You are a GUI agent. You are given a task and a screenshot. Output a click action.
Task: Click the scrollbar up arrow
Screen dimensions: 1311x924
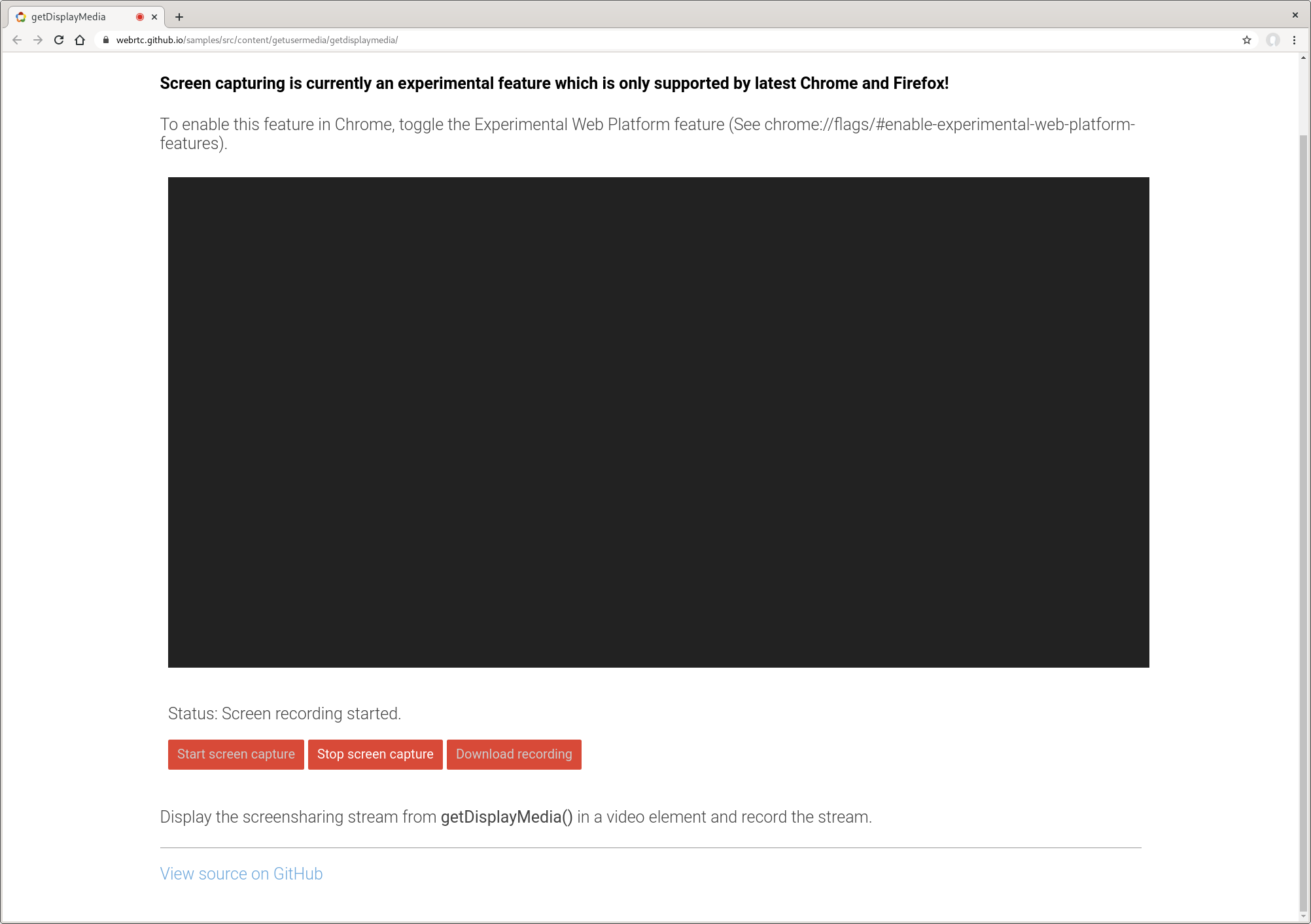pyautogui.click(x=1303, y=58)
